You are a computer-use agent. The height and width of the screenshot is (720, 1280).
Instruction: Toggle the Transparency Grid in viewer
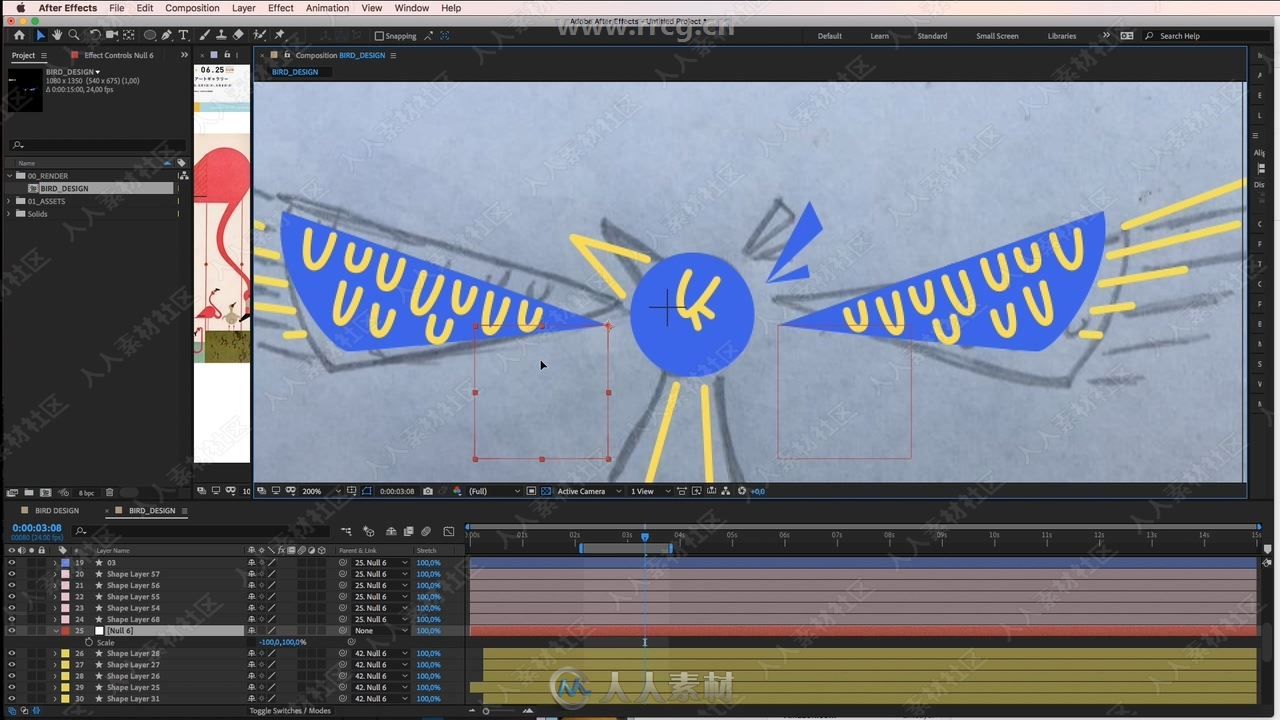[546, 491]
